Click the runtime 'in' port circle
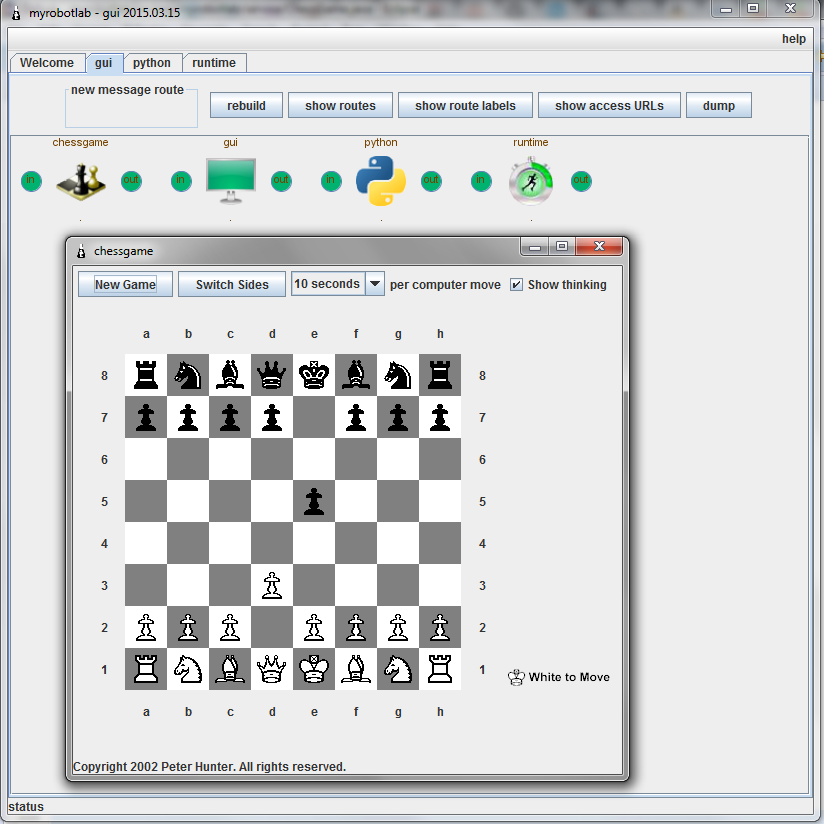 coord(481,181)
